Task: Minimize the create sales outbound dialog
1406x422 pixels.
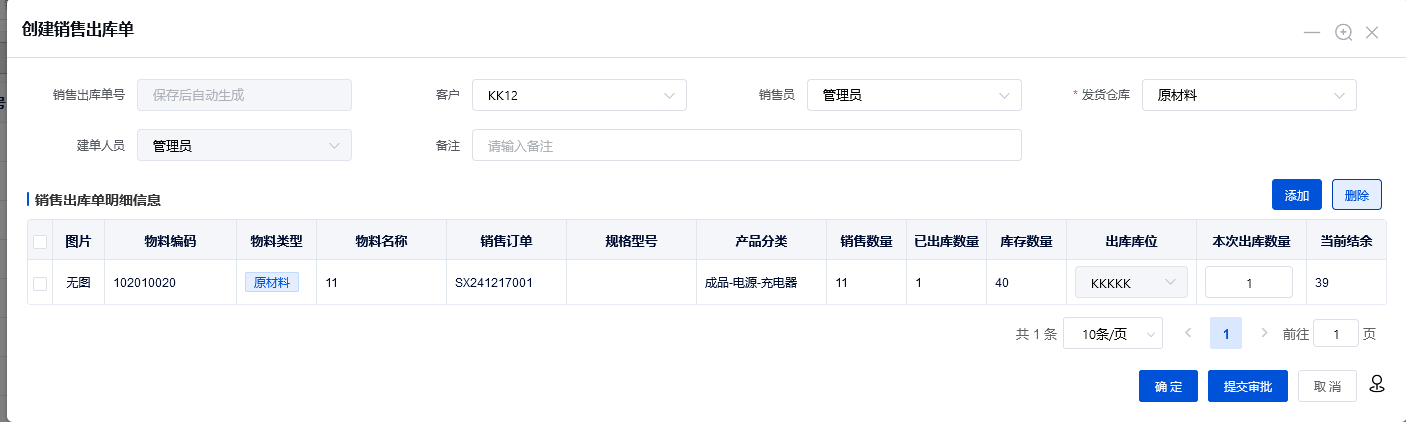Action: (1312, 32)
